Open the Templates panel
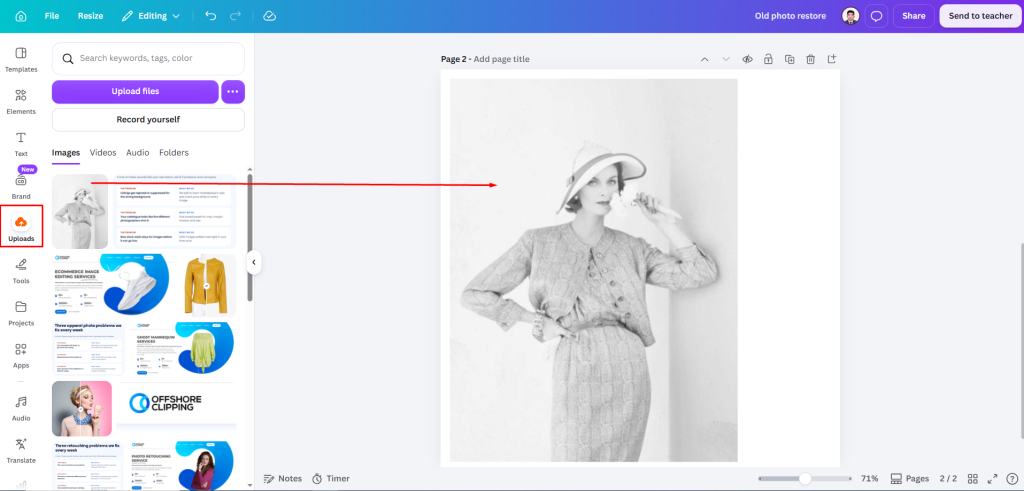 coord(21,59)
